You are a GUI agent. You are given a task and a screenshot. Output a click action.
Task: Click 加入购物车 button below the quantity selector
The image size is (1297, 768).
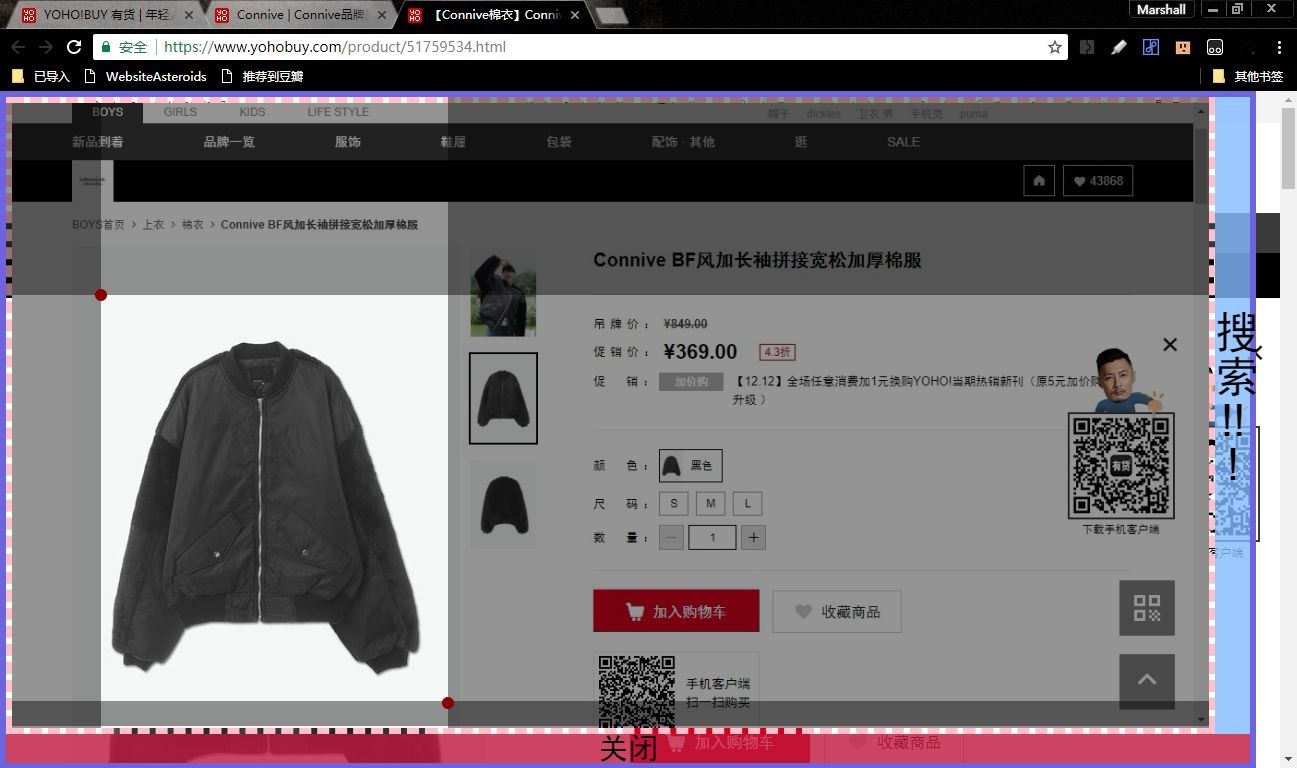(x=676, y=611)
